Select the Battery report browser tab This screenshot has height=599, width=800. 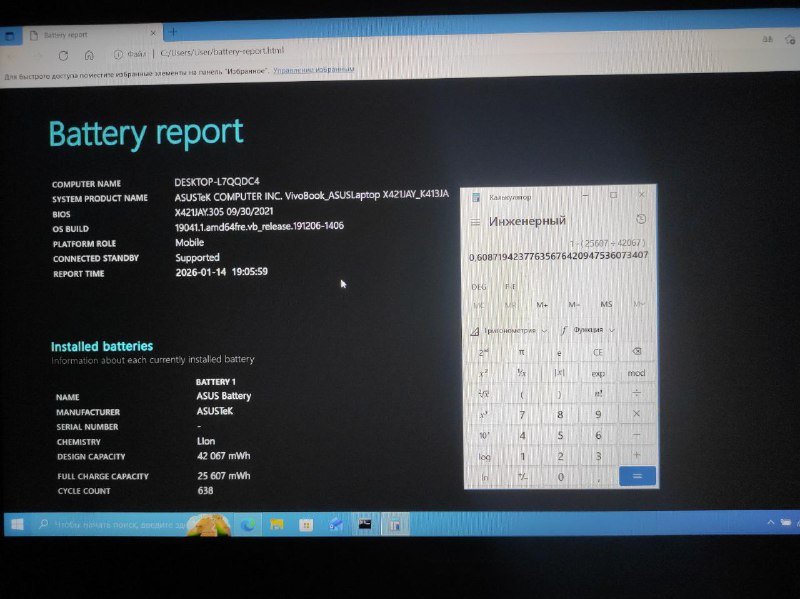click(x=82, y=33)
